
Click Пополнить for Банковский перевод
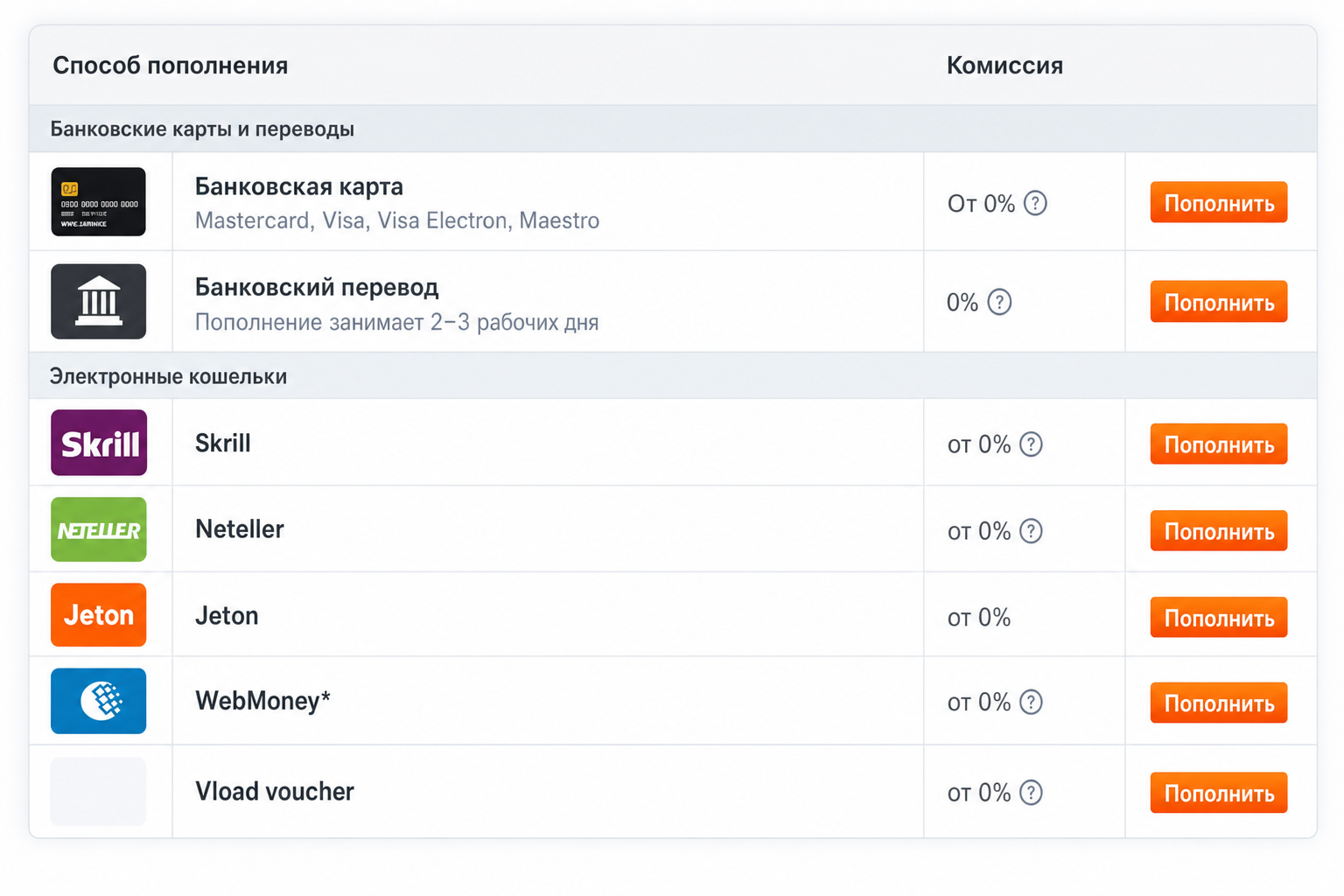[x=1219, y=302]
